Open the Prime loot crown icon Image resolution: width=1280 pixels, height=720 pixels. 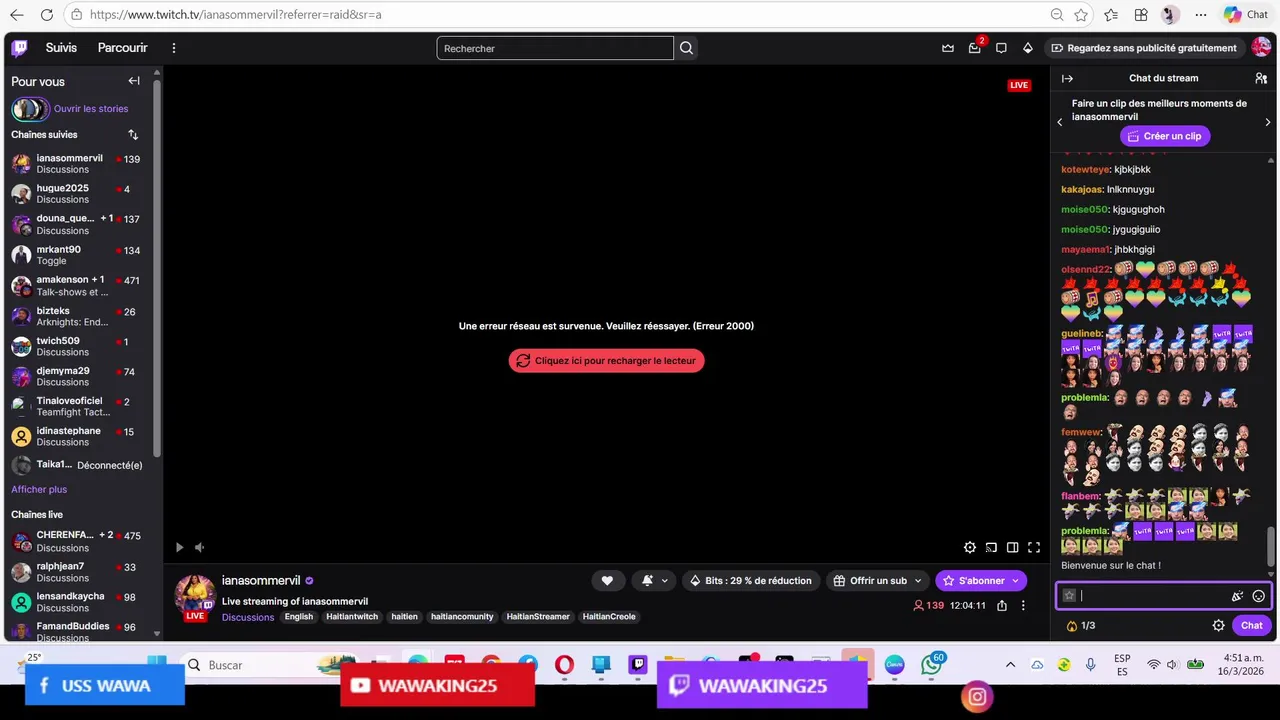point(948,48)
